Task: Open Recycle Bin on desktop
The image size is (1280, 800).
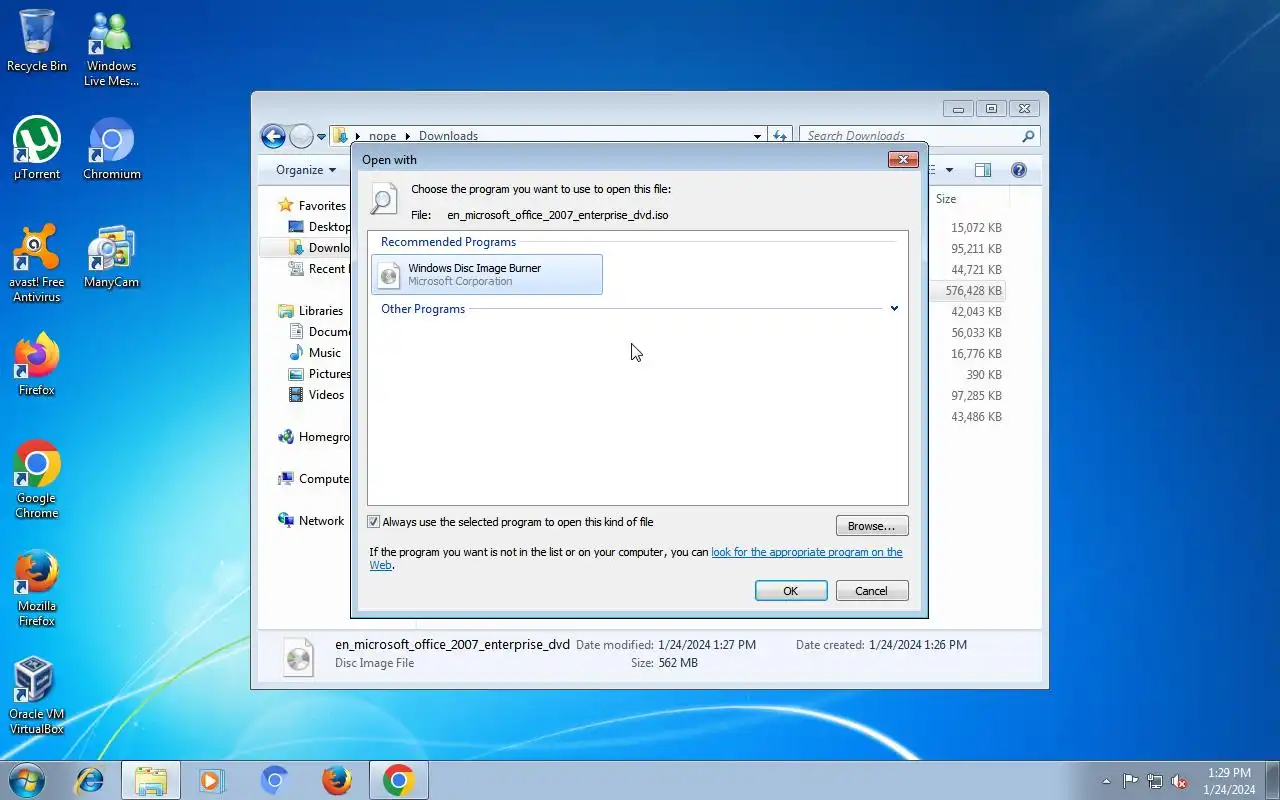Action: point(37,41)
